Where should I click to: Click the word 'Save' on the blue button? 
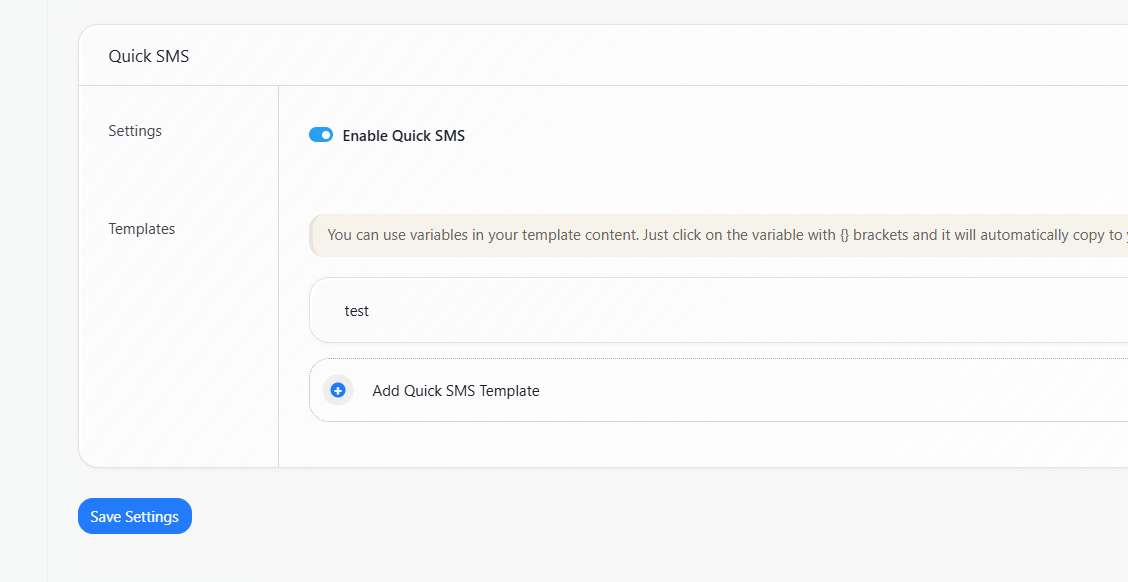pos(105,517)
